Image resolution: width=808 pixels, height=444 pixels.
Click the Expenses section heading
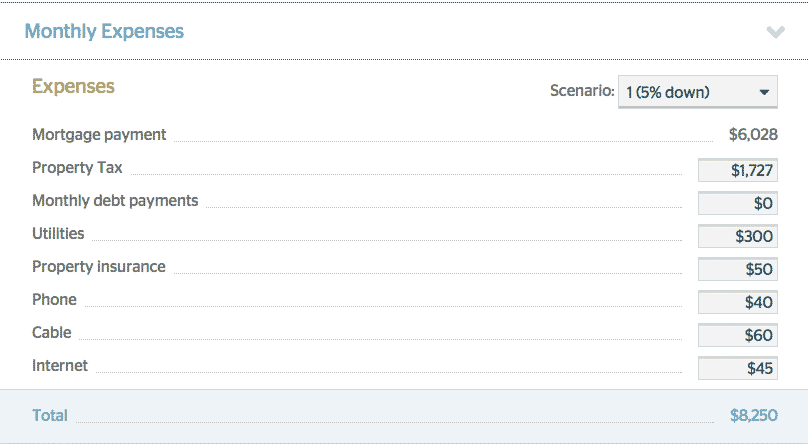tap(73, 86)
